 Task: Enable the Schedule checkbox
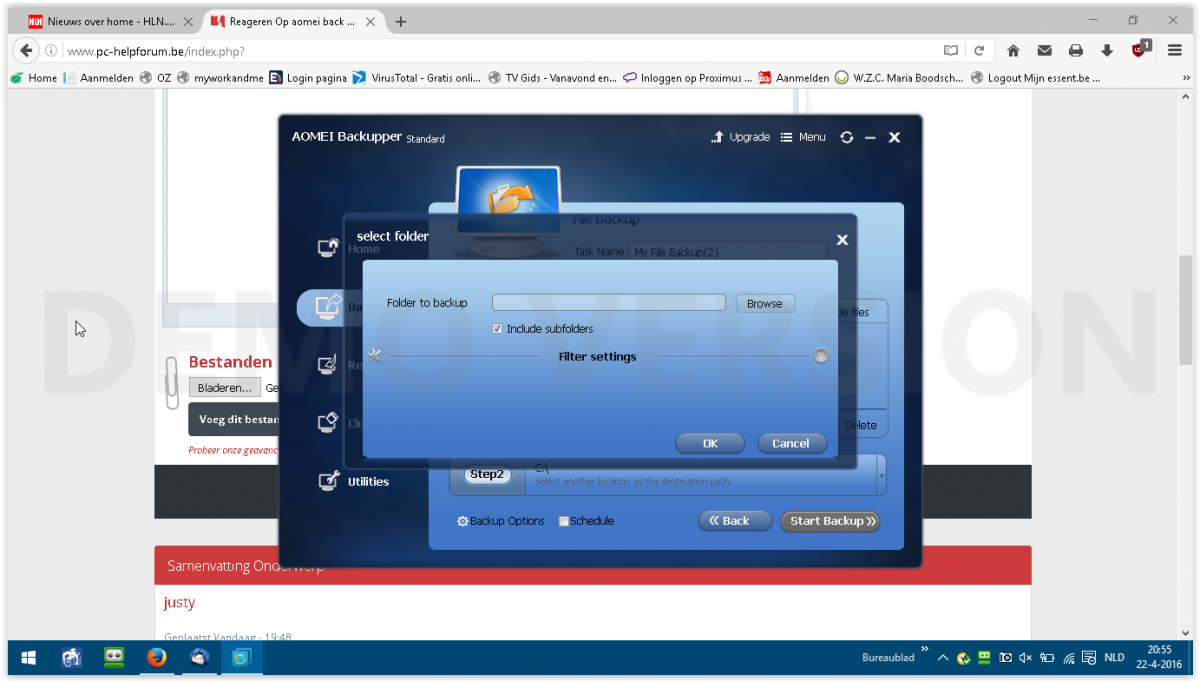point(564,521)
